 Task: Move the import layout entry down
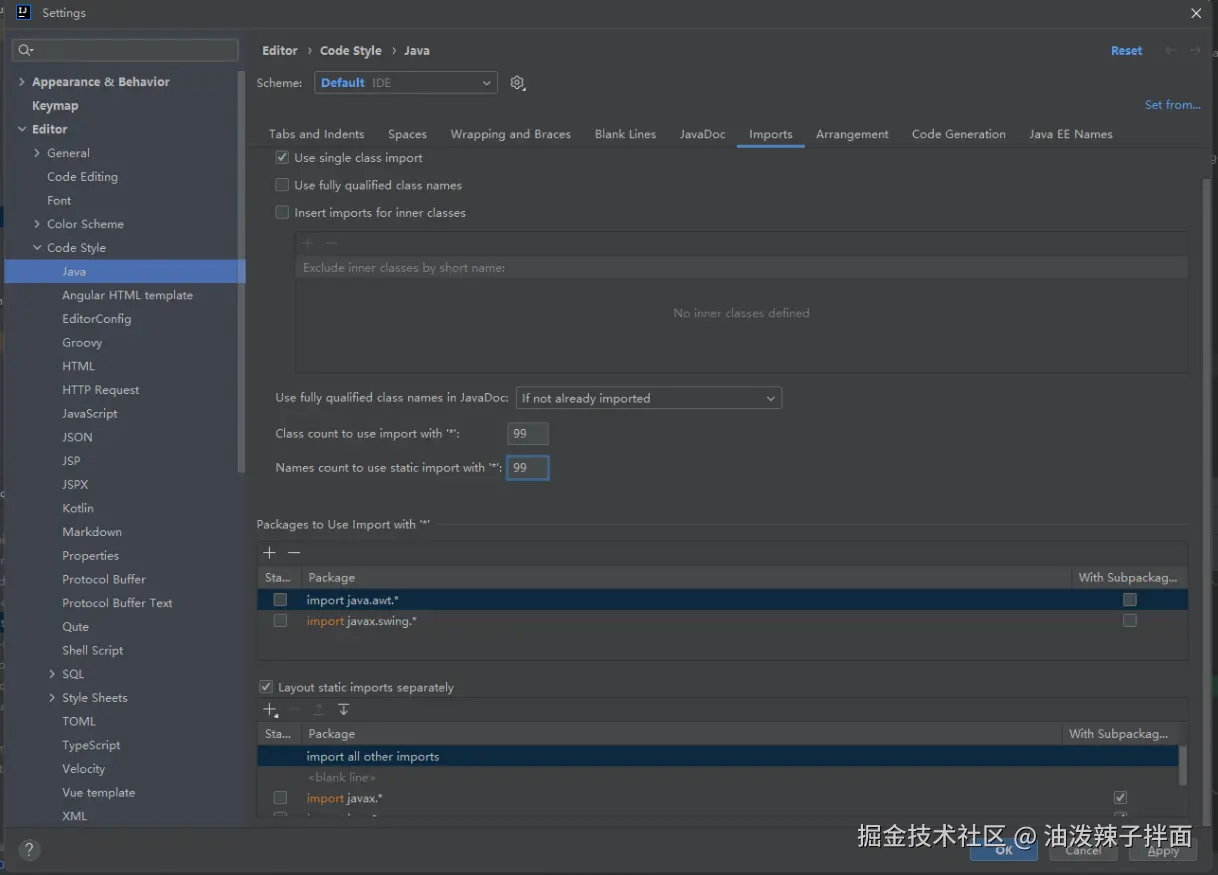(343, 710)
